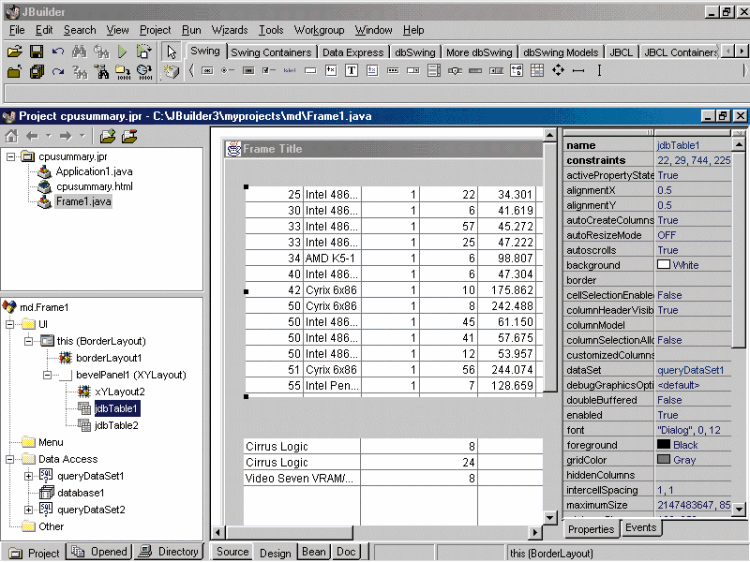Click the Redo arrow icon
The image size is (750, 562).
click(58, 72)
